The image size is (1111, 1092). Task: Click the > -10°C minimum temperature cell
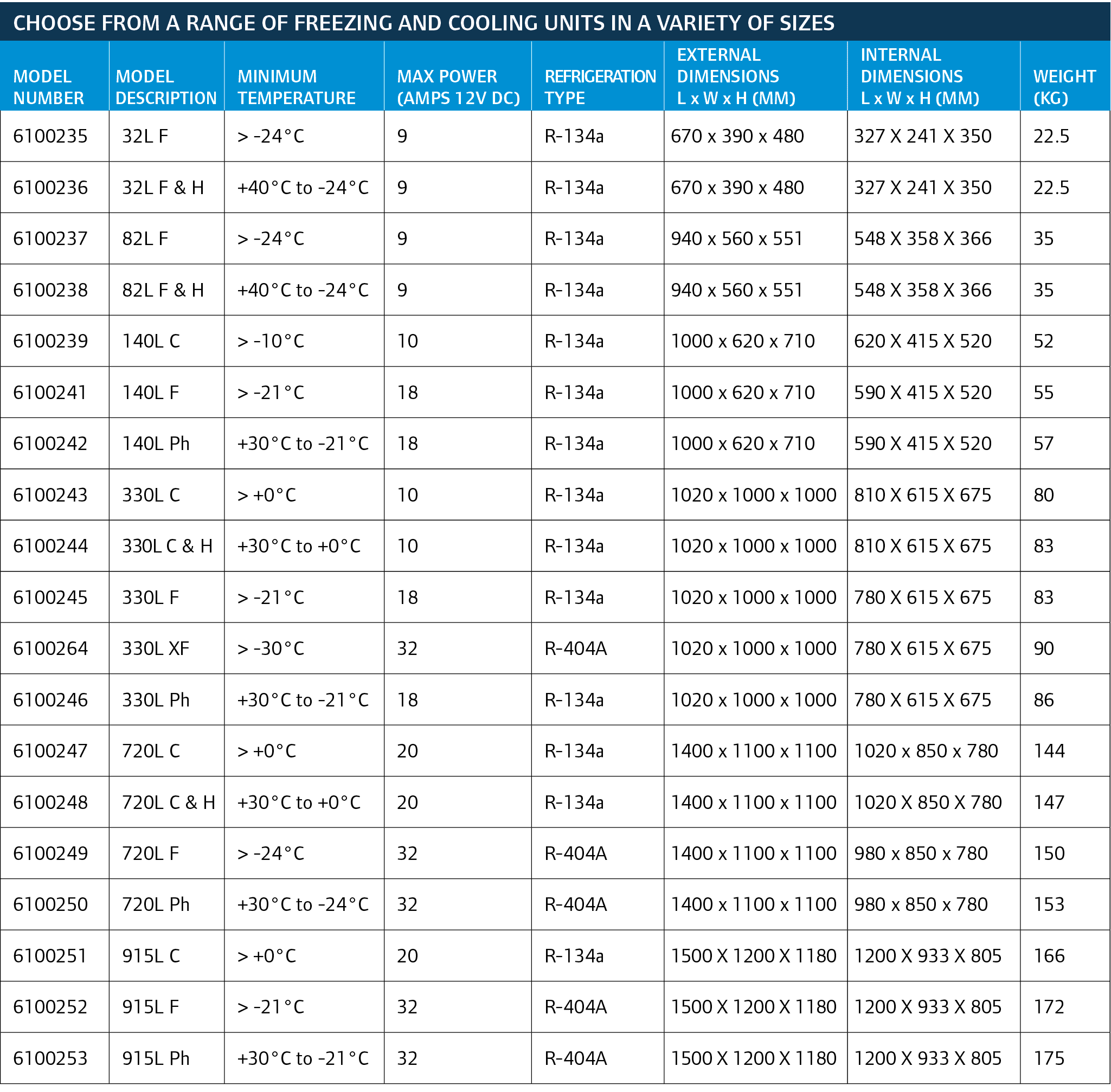pyautogui.click(x=270, y=341)
